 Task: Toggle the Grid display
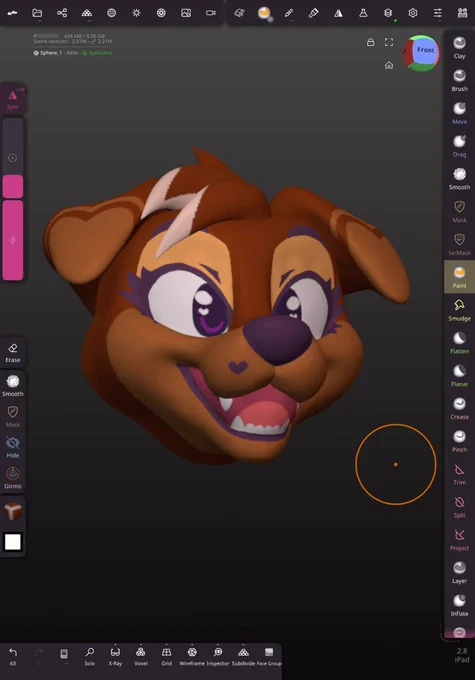(x=167, y=656)
